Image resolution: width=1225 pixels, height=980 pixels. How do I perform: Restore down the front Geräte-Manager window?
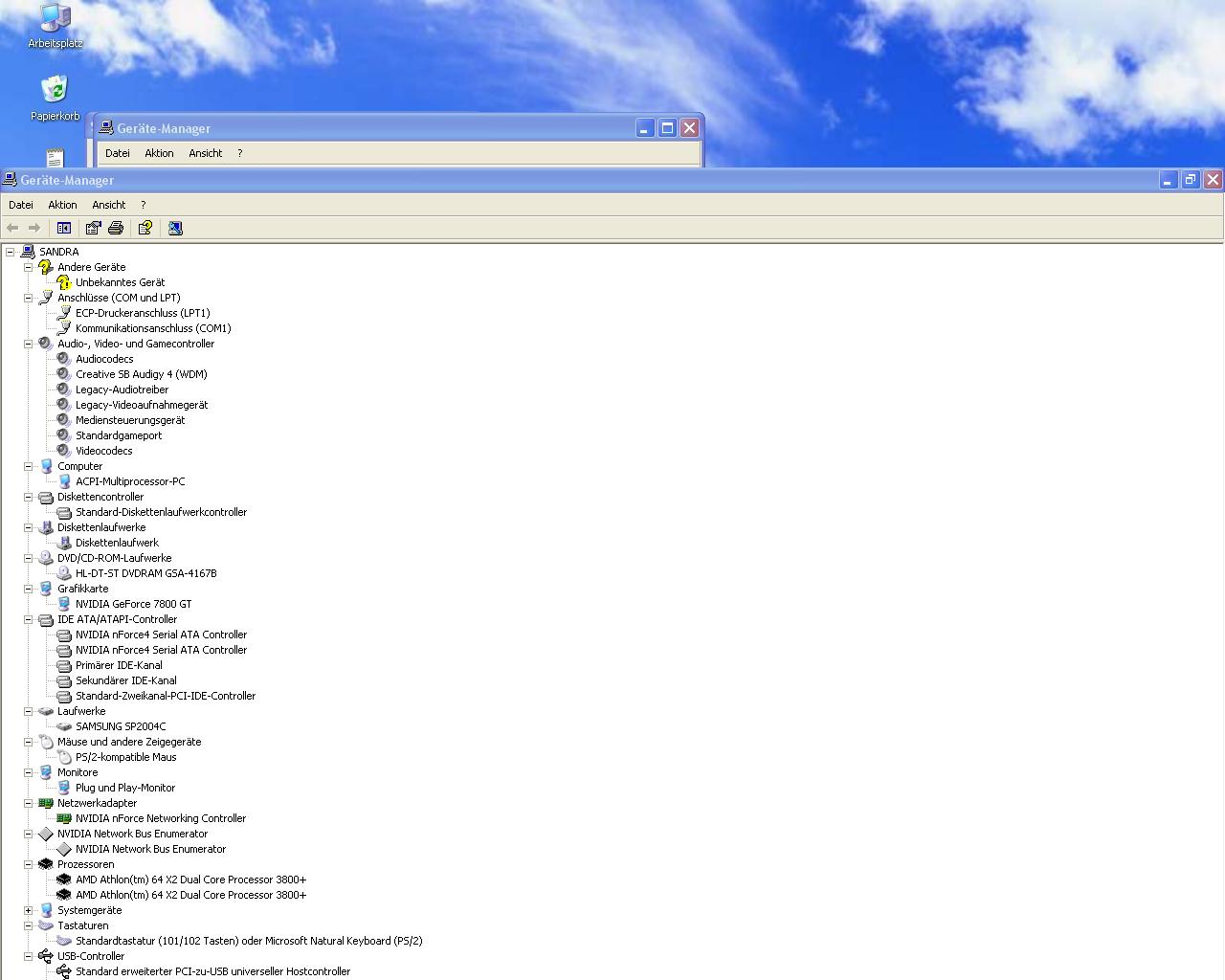pos(1191,179)
